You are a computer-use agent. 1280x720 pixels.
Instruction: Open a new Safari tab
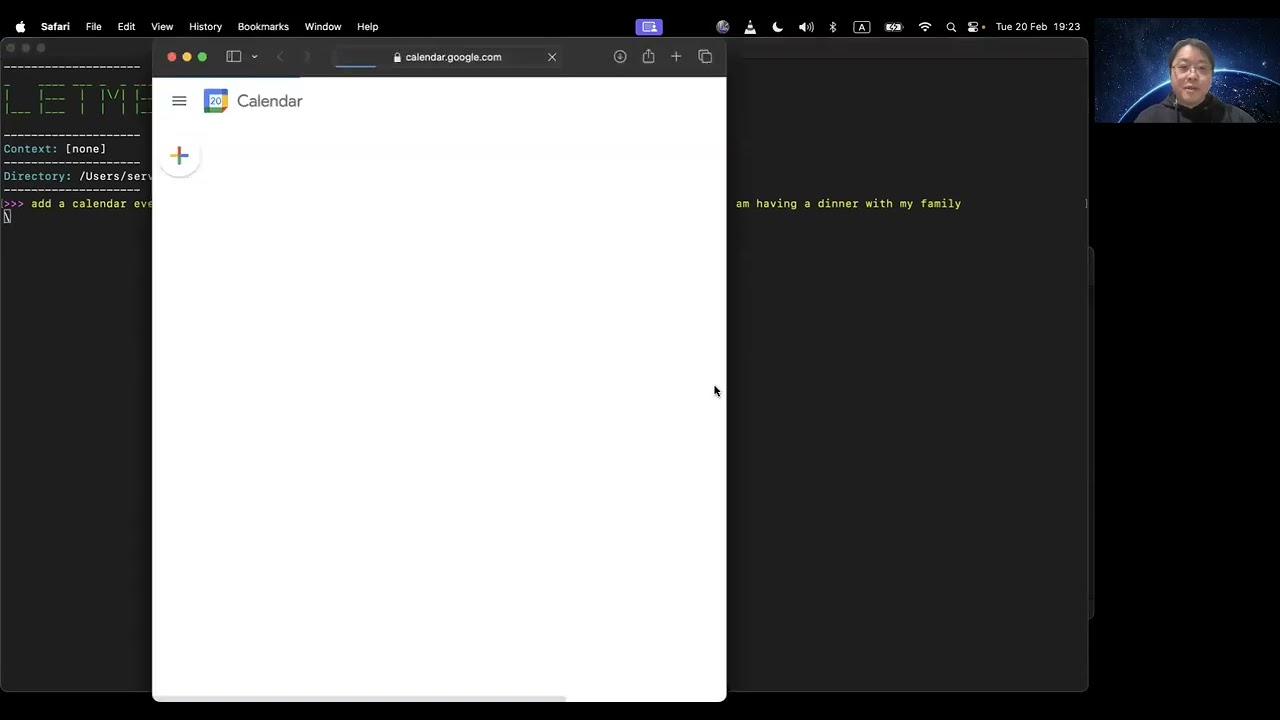(676, 57)
